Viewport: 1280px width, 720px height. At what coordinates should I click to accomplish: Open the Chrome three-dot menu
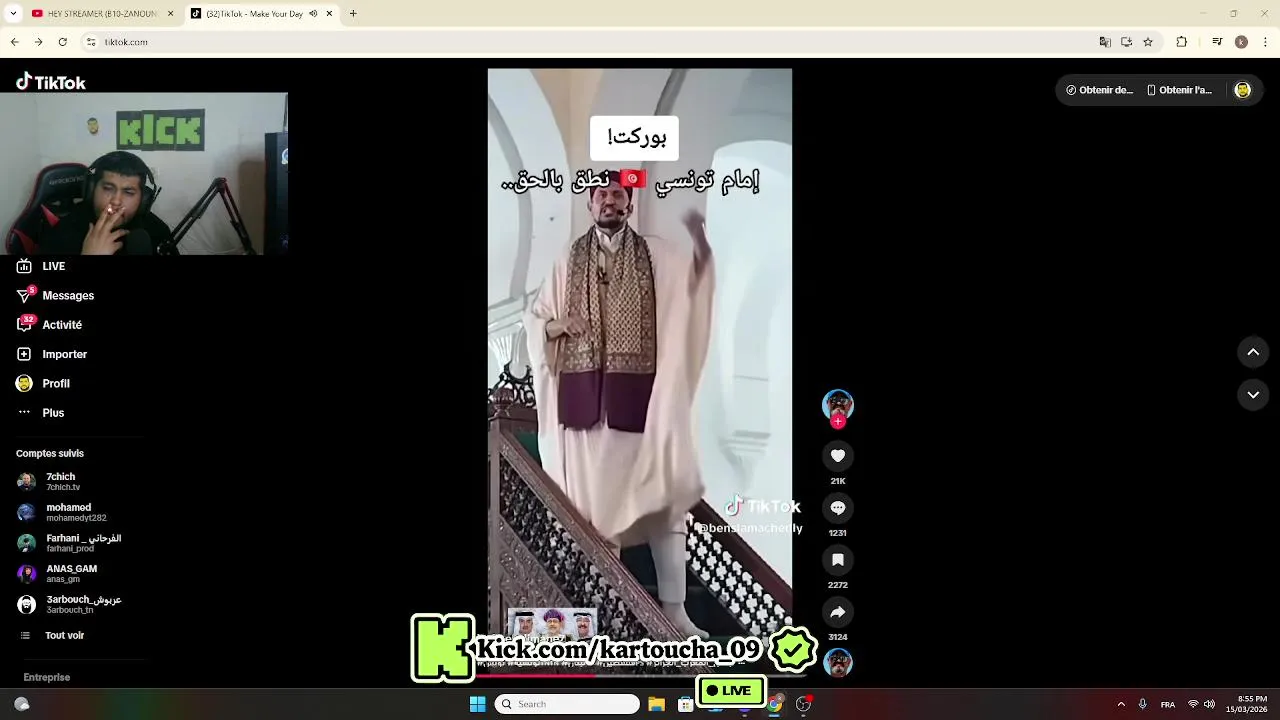click(1265, 42)
